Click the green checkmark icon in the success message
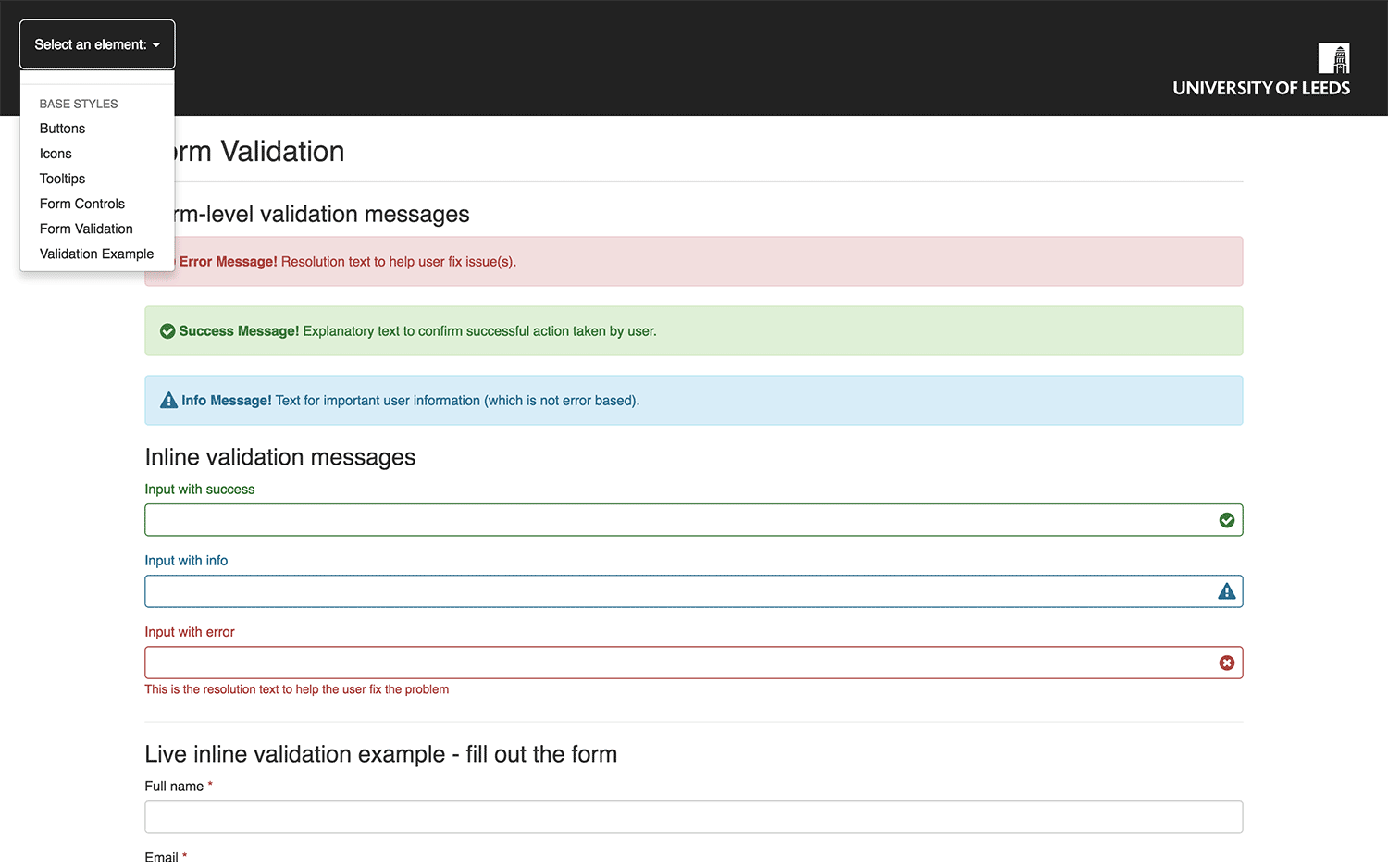This screenshot has height=868, width=1388. point(167,330)
